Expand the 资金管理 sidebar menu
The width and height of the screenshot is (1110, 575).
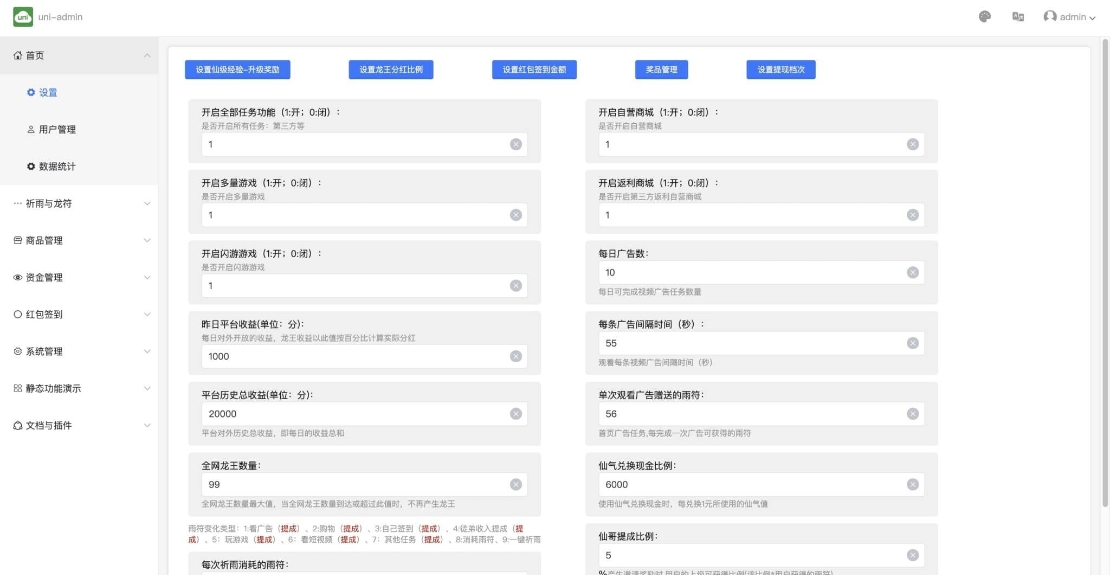[147, 278]
